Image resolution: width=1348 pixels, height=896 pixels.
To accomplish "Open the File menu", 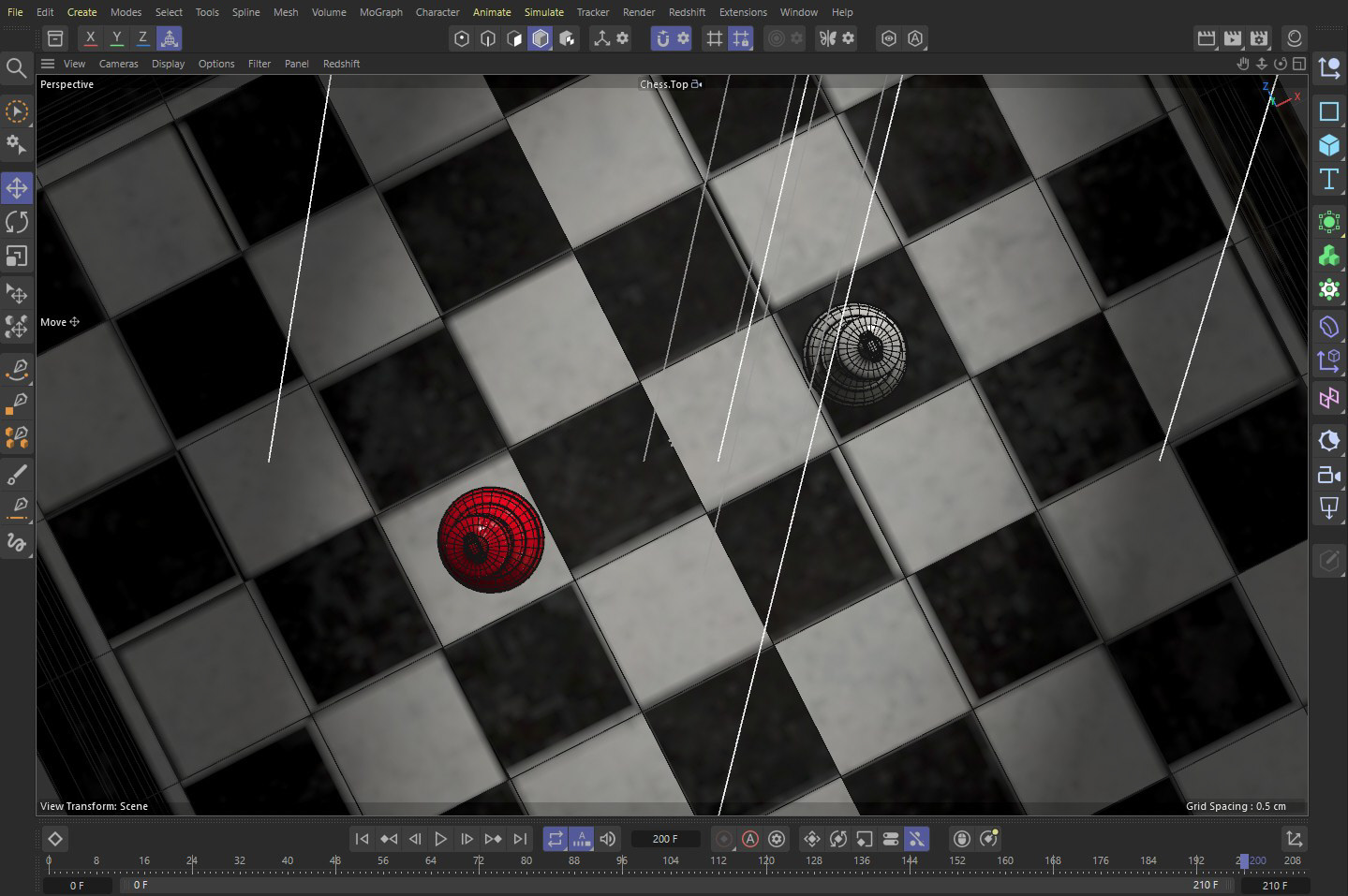I will tap(15, 12).
